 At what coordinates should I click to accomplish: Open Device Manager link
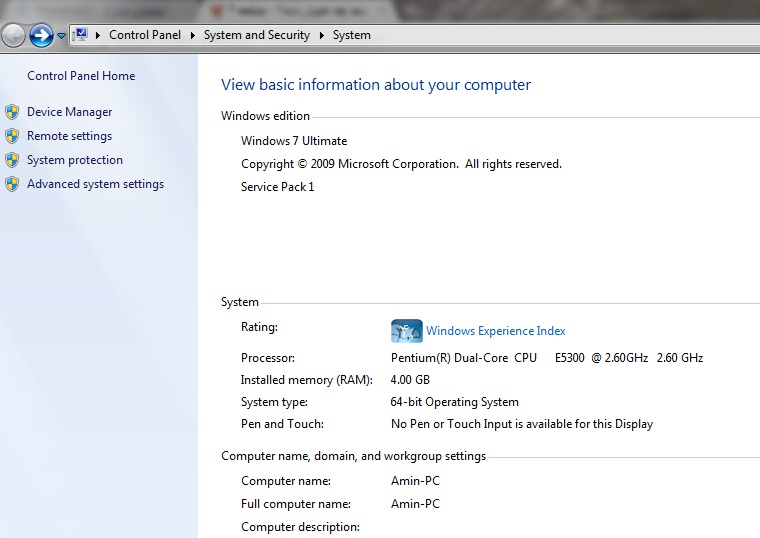pos(69,112)
